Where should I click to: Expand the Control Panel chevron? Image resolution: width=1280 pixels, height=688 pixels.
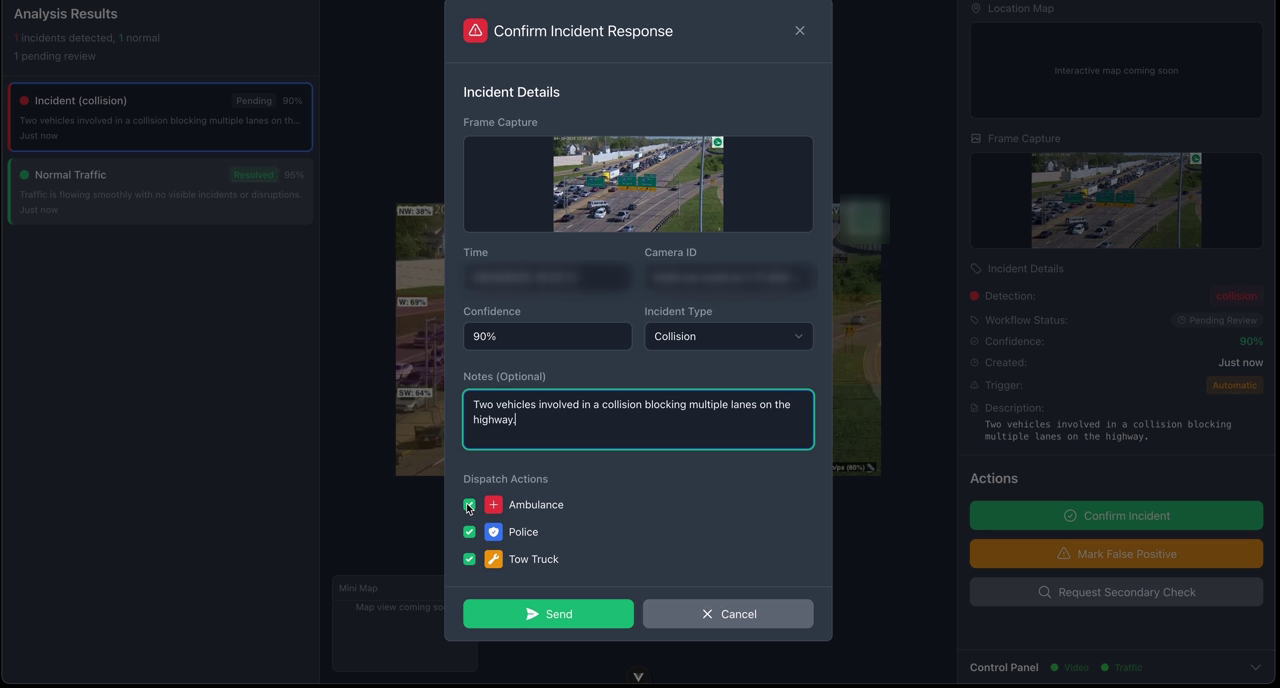click(x=1255, y=667)
